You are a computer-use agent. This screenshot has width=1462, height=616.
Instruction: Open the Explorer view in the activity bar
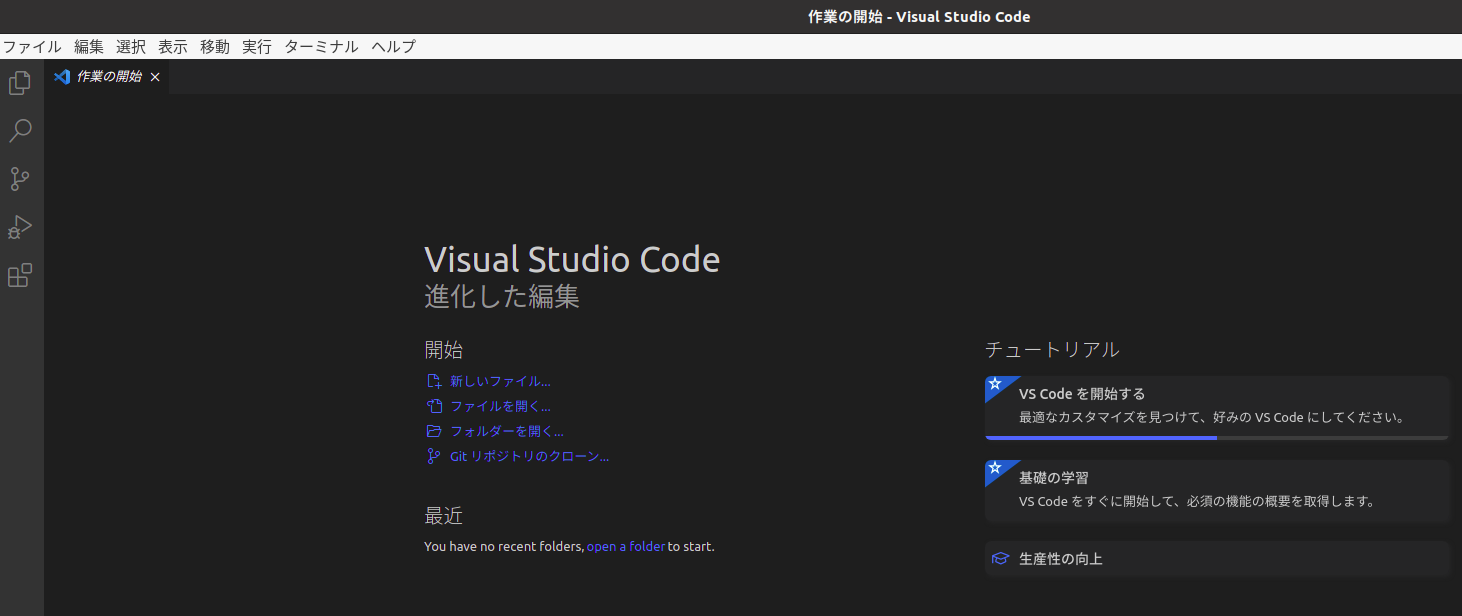coord(19,83)
